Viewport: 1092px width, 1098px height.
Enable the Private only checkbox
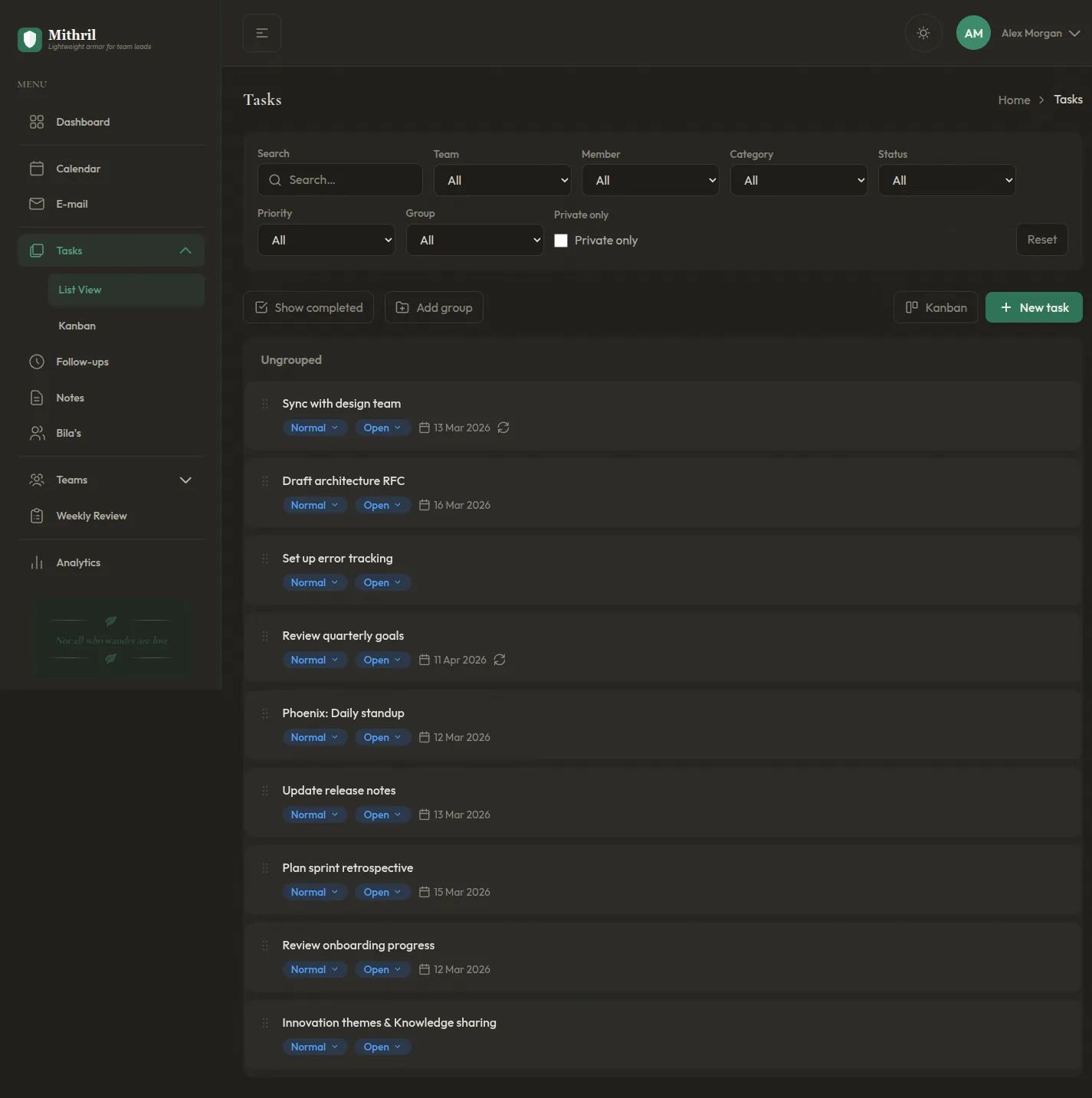coord(561,241)
